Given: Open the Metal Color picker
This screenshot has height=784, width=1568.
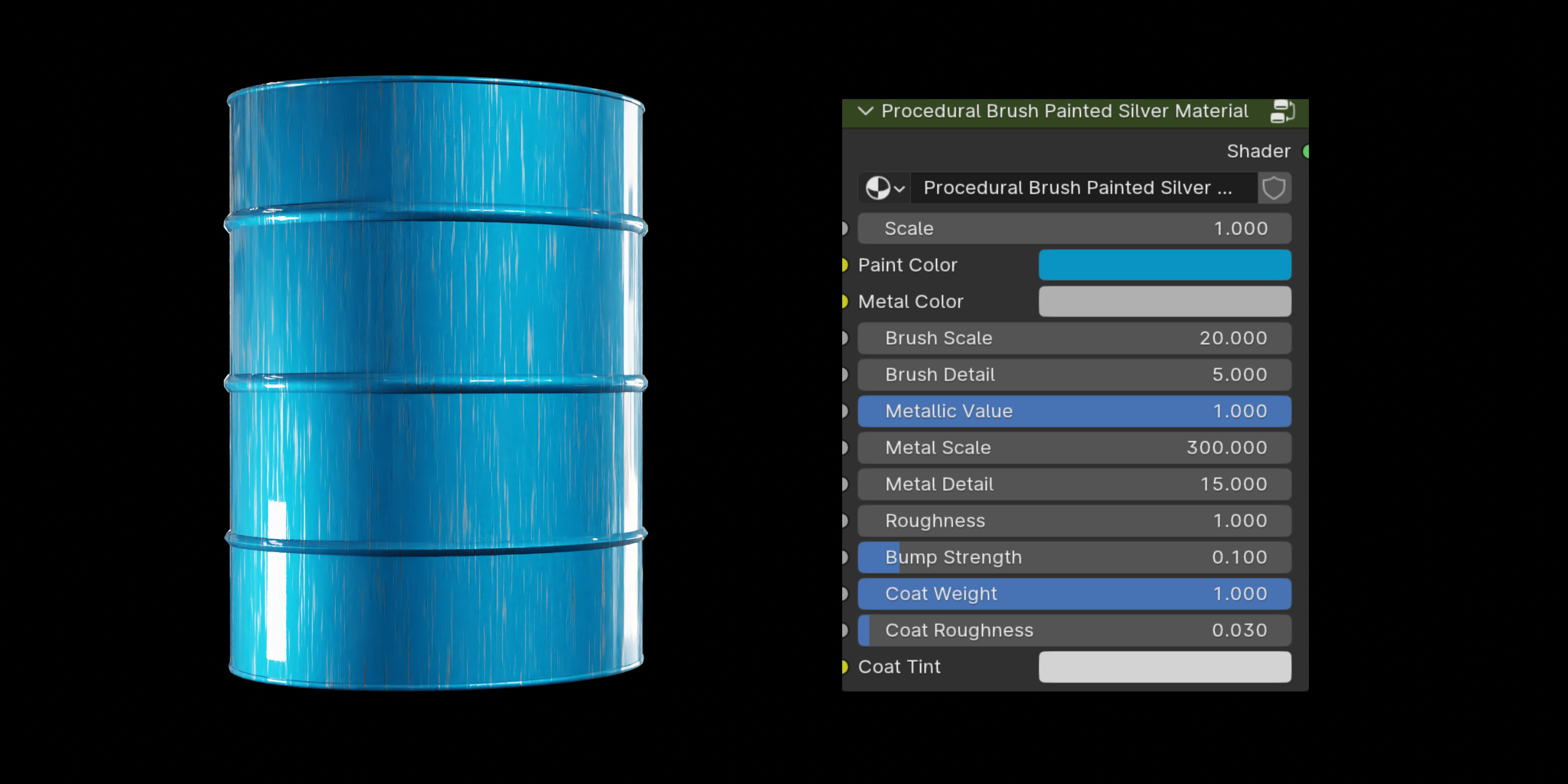Looking at the screenshot, I should [1164, 301].
